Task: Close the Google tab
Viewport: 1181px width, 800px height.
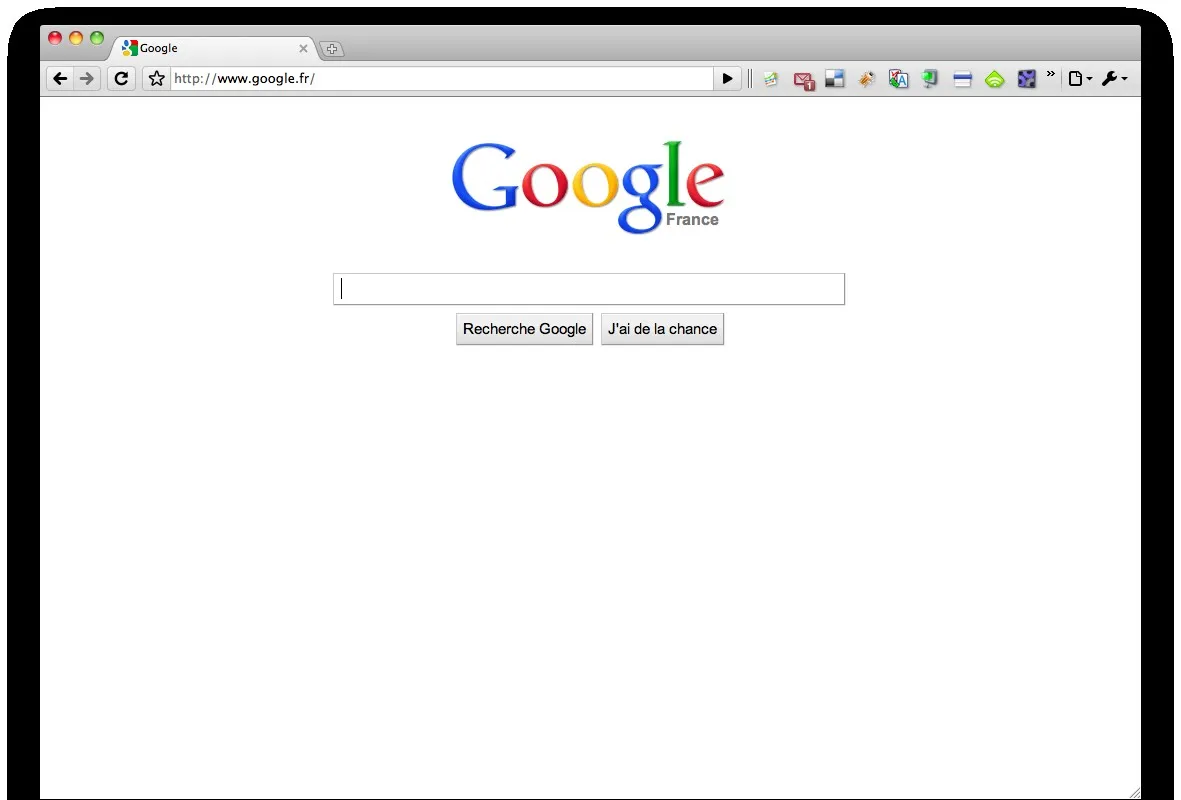Action: click(304, 48)
